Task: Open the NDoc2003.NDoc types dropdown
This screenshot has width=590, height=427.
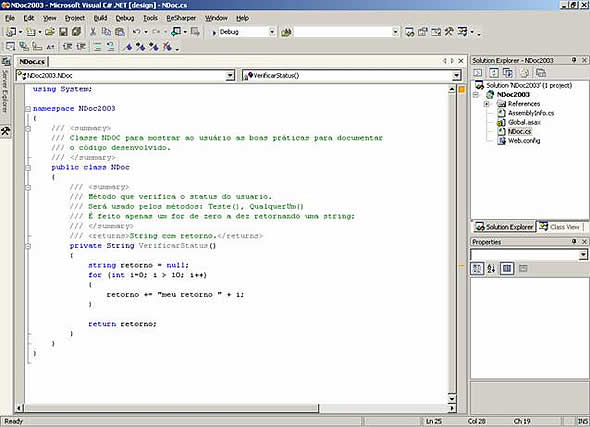Action: point(230,76)
